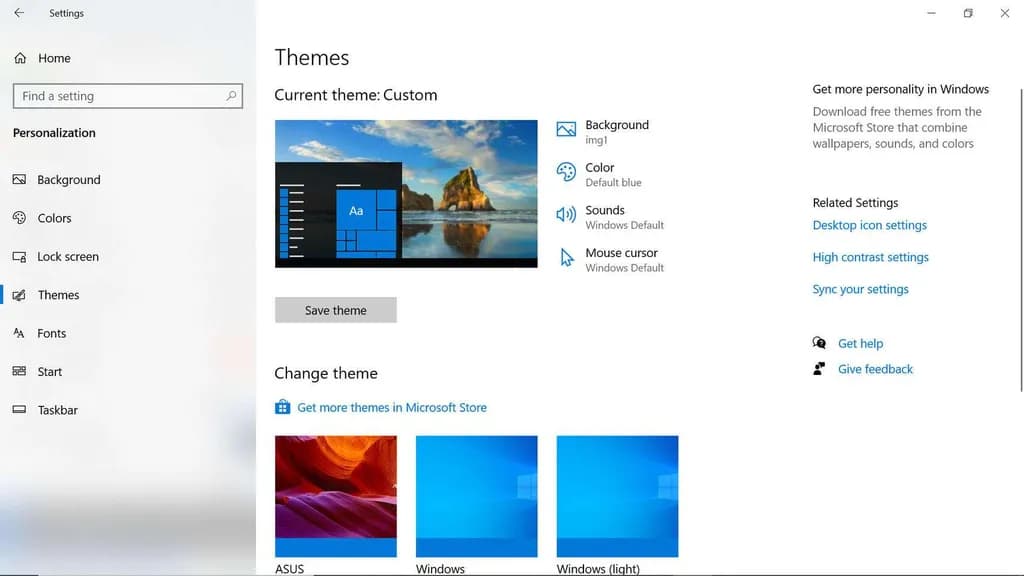
Task: Select the ASUS theme thumbnail
Action: pos(336,496)
